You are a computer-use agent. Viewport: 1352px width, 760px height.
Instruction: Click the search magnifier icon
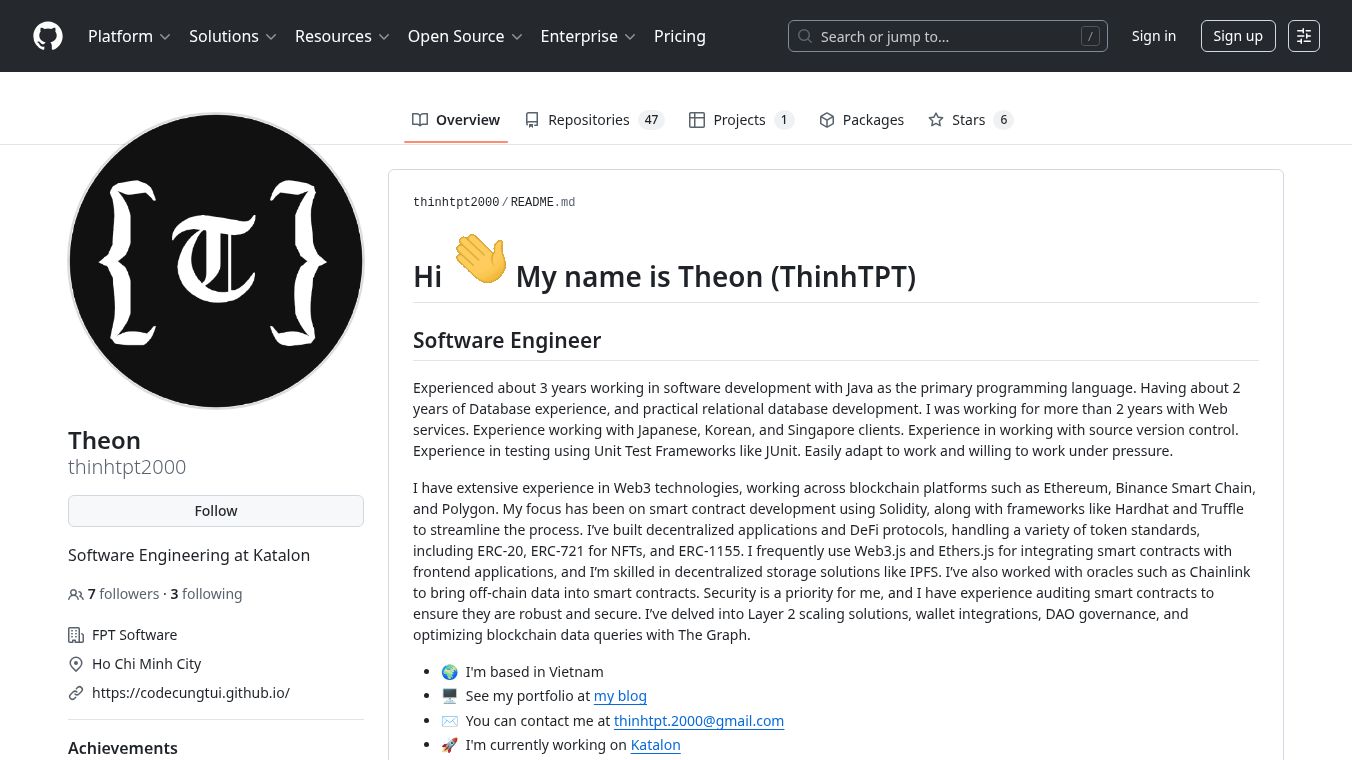[x=805, y=37]
